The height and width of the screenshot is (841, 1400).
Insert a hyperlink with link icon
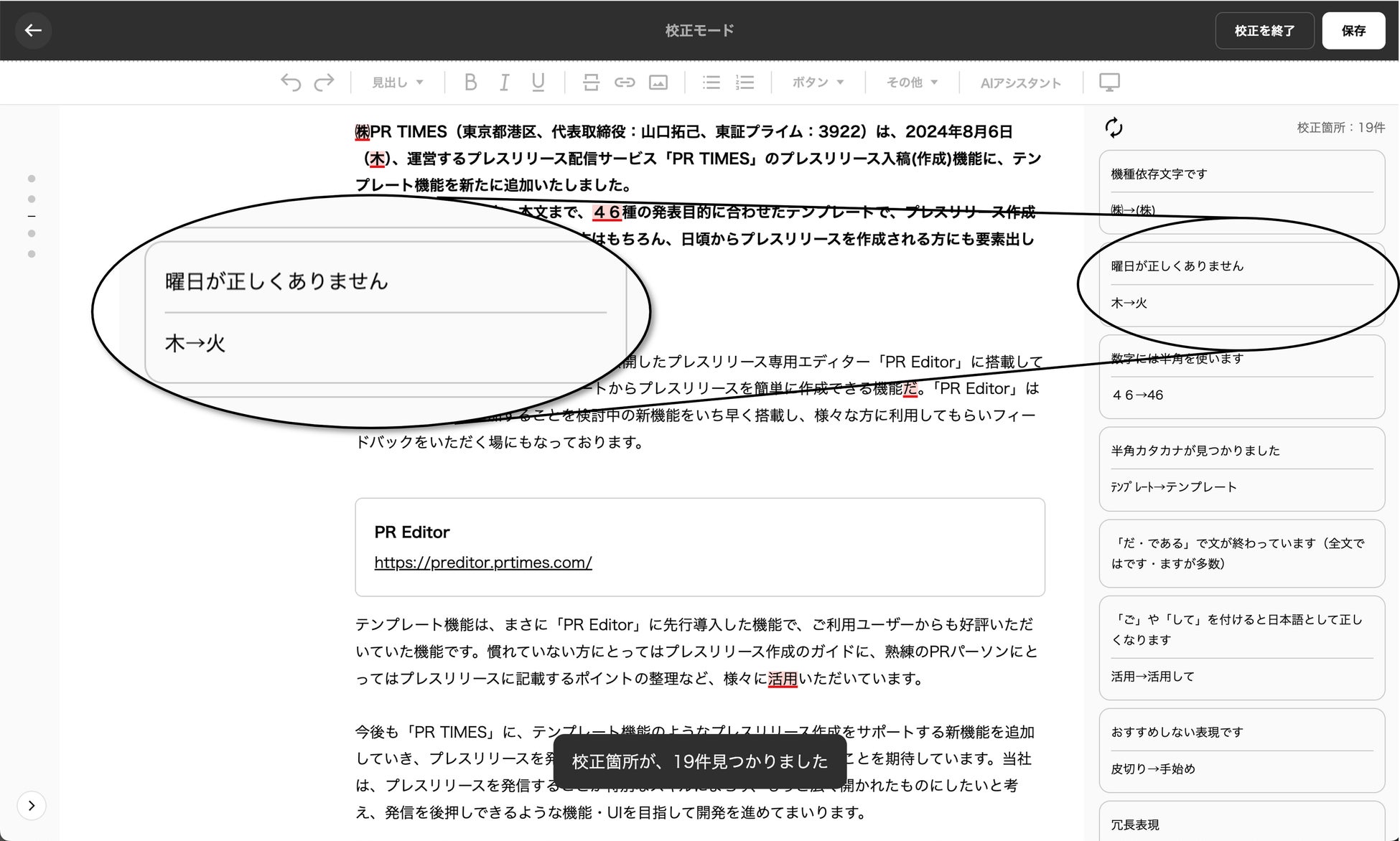[625, 83]
